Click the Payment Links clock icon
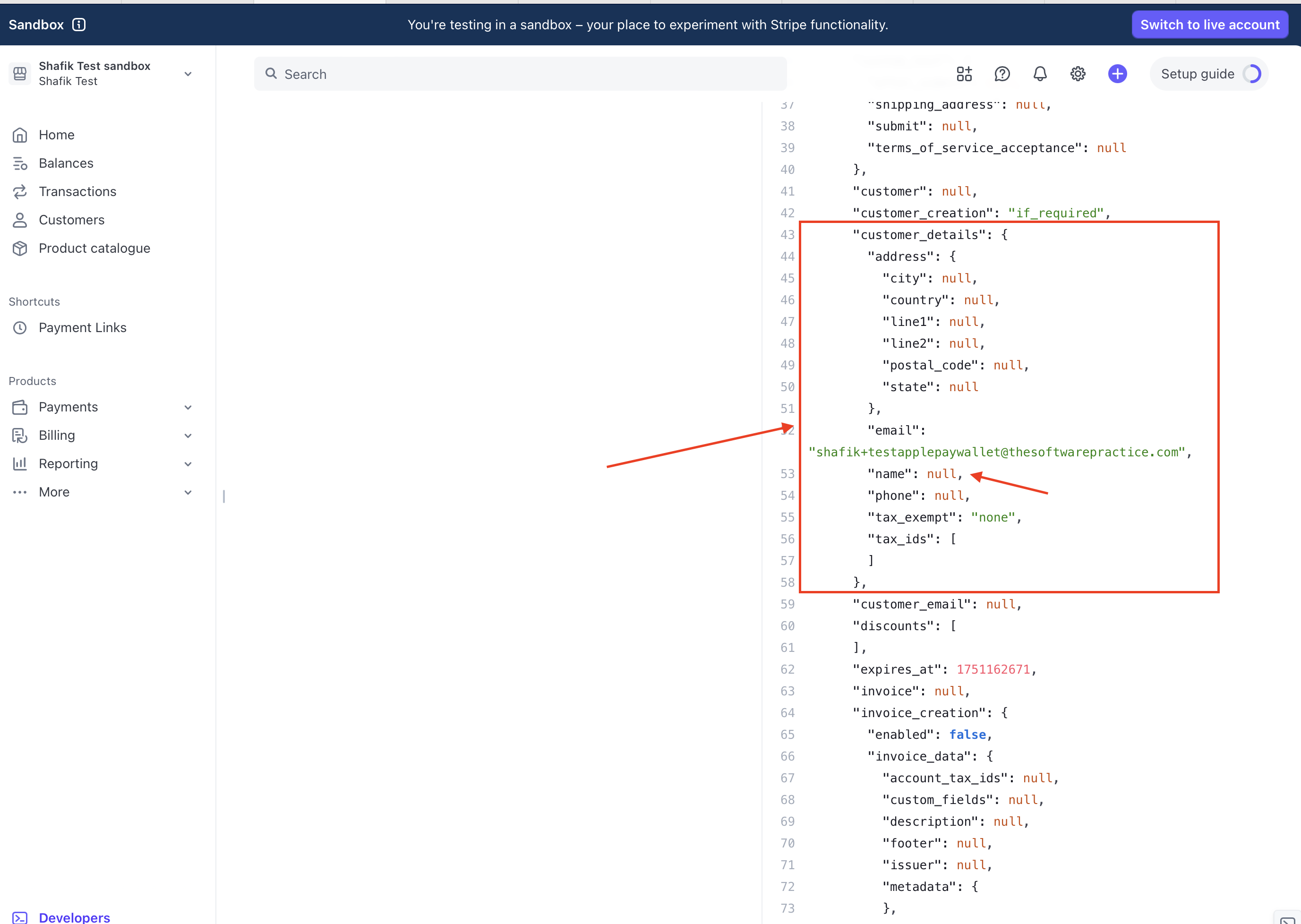This screenshot has width=1301, height=924. tap(20, 328)
